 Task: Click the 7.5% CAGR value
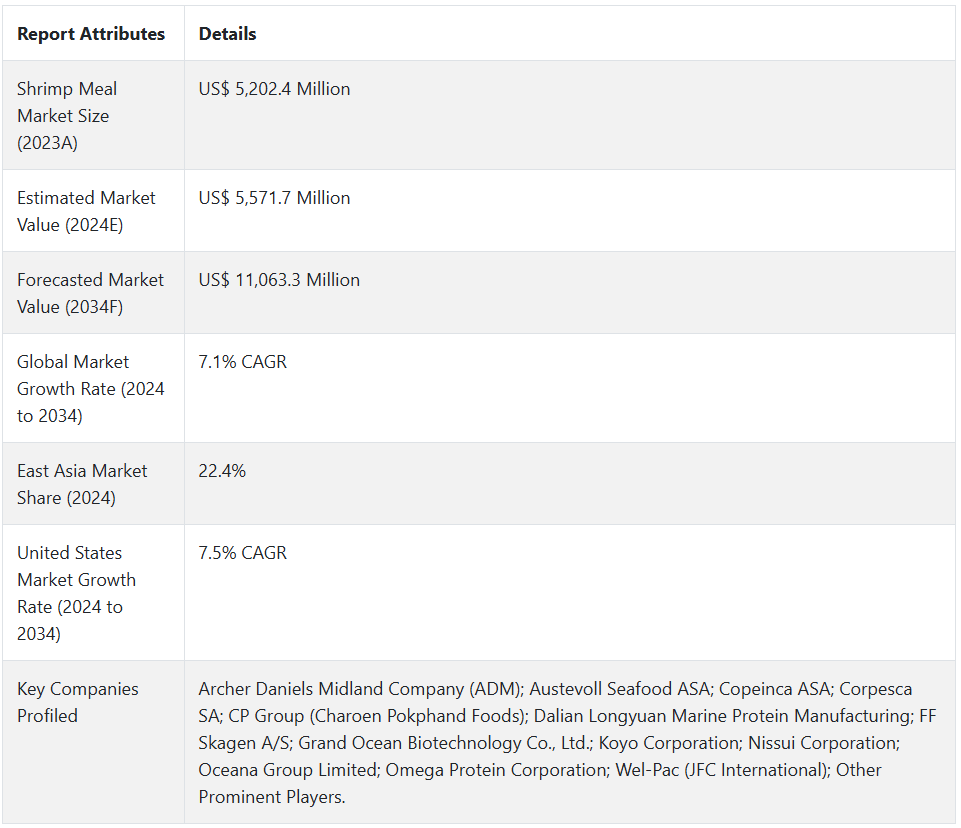point(242,553)
